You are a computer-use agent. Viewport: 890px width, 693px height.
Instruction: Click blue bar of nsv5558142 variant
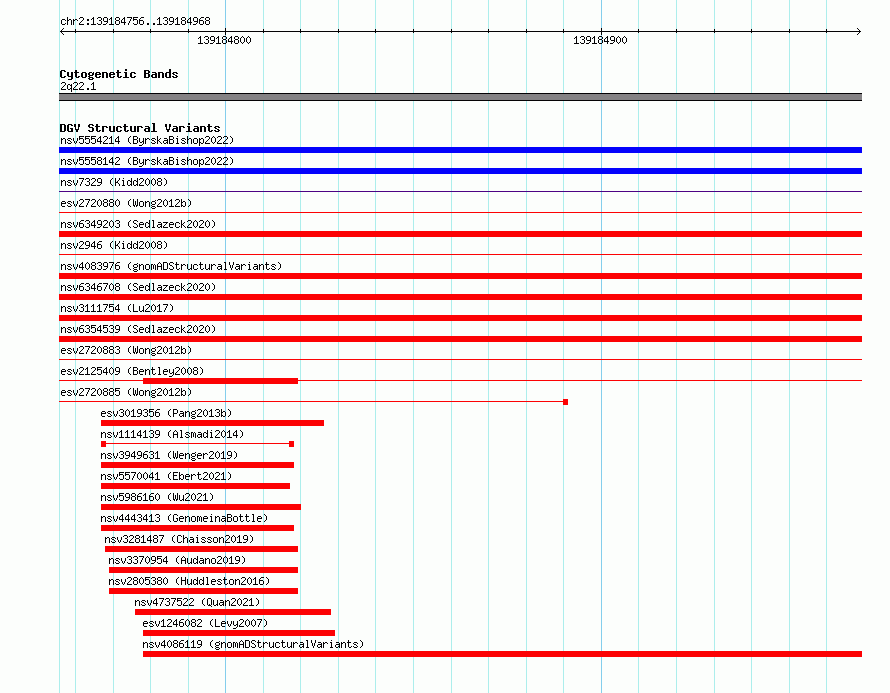point(460,171)
